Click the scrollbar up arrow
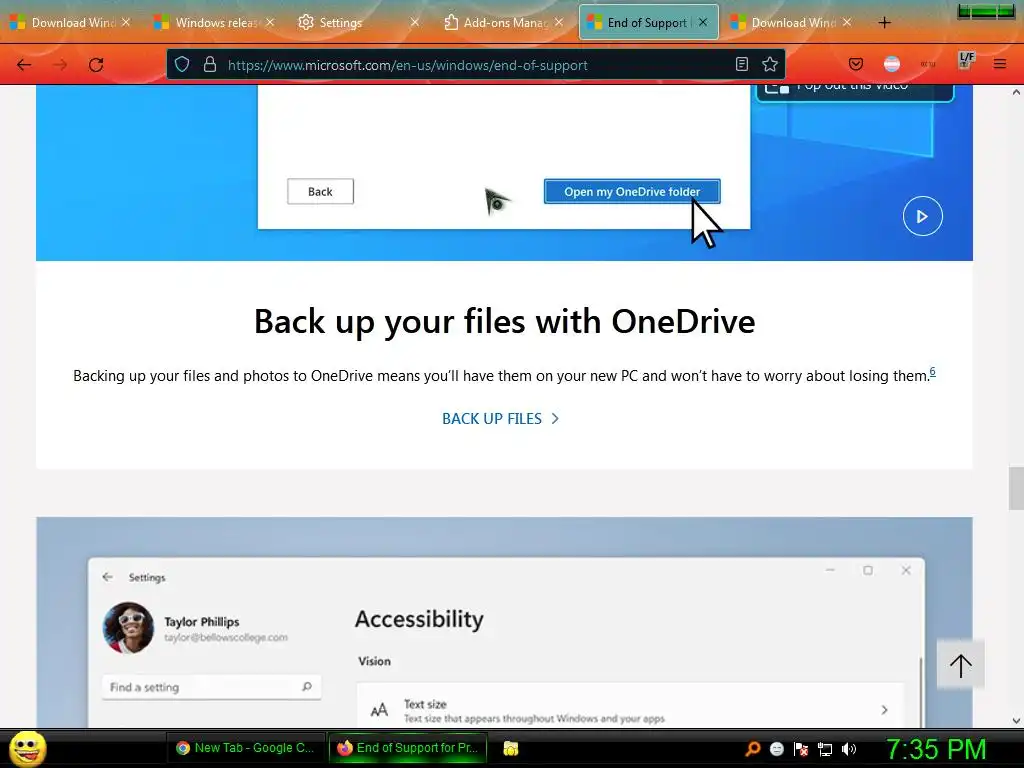Image resolution: width=1024 pixels, height=768 pixels. click(x=1016, y=93)
